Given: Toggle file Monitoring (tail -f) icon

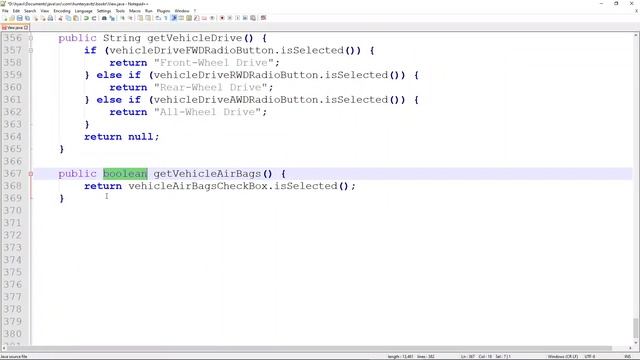Looking at the screenshot, I should (212, 18).
